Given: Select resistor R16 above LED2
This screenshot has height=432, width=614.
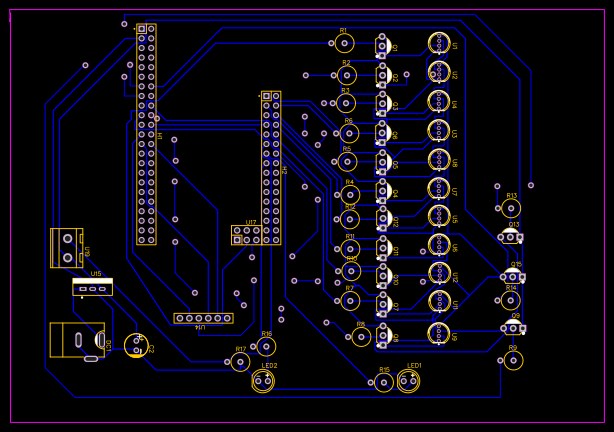Looking at the screenshot, I should [266, 347].
